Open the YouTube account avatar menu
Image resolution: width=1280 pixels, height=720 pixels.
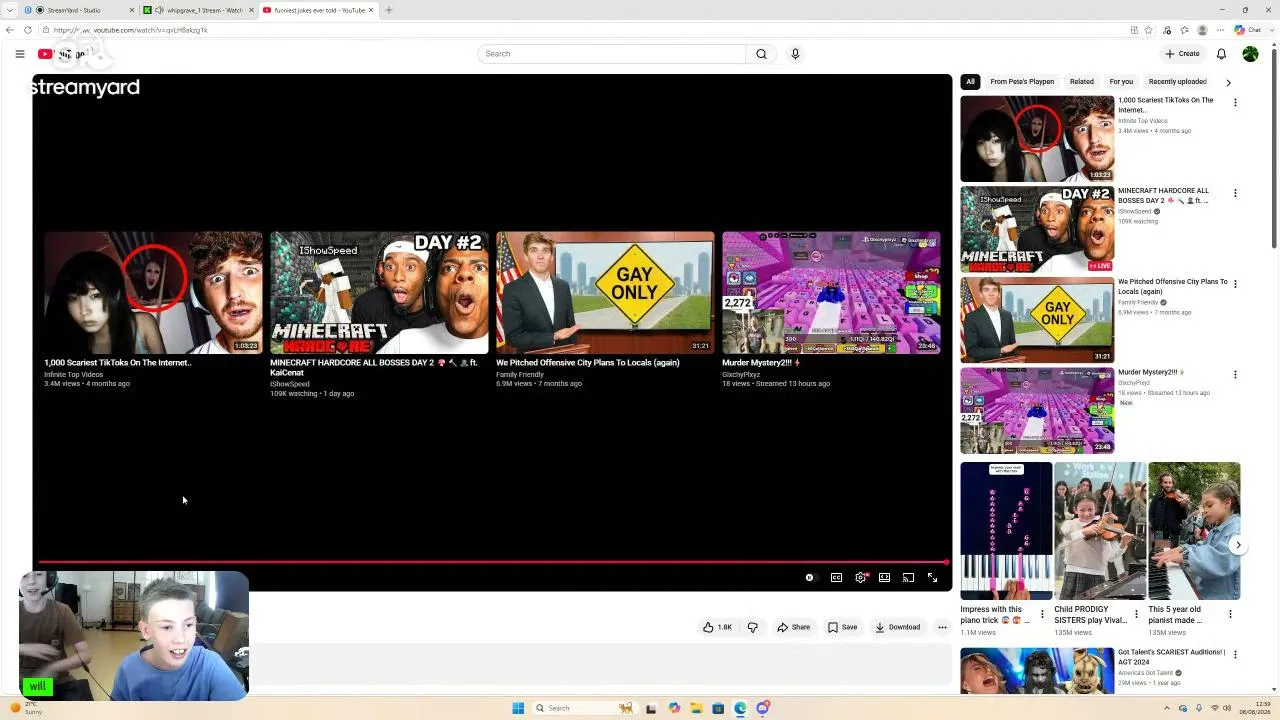point(1250,54)
